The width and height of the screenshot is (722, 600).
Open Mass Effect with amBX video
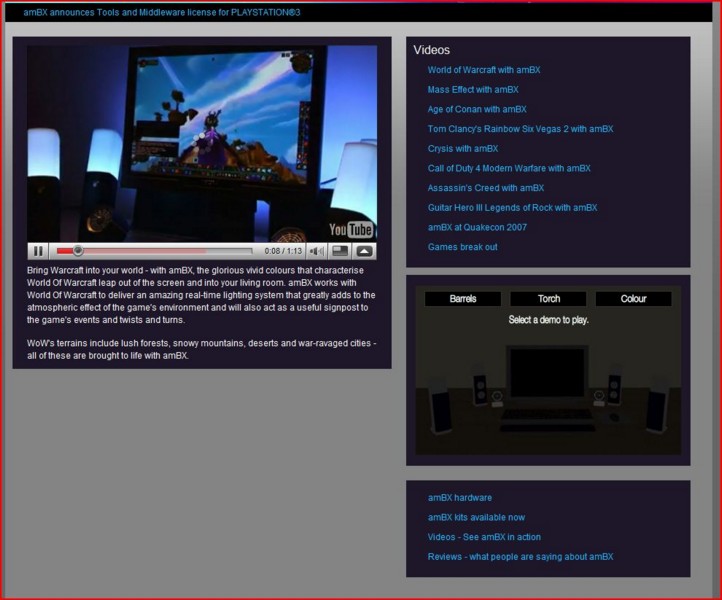473,90
